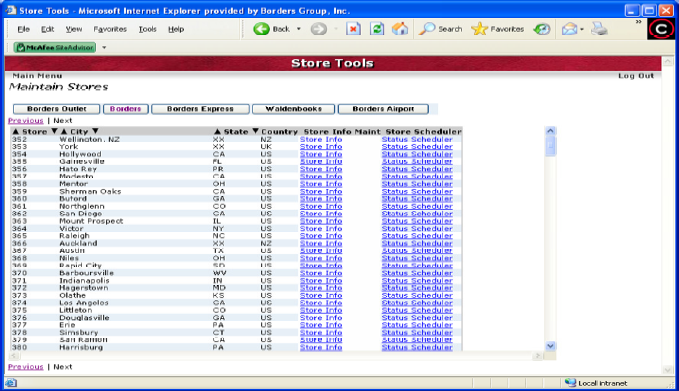Screen dimensions: 679x391
Task: Open Status Scheduler for Erie
Action: 417,325
